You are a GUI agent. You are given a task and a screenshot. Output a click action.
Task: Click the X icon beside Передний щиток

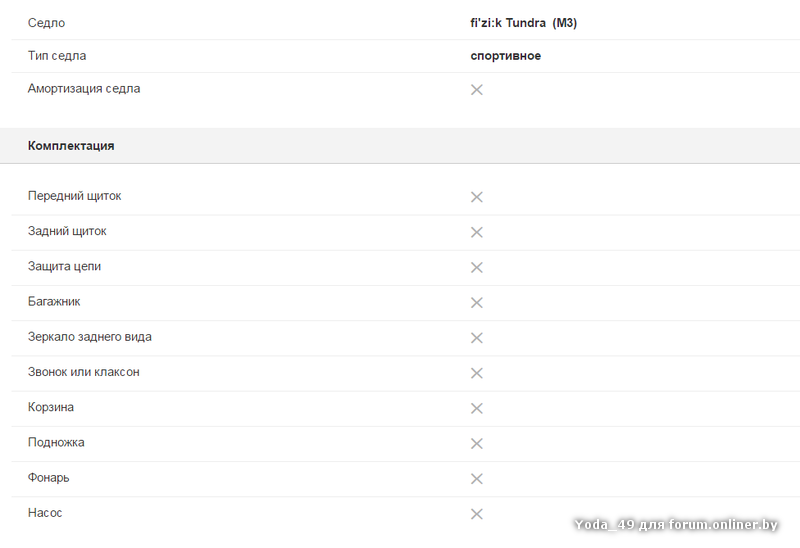[x=477, y=197]
